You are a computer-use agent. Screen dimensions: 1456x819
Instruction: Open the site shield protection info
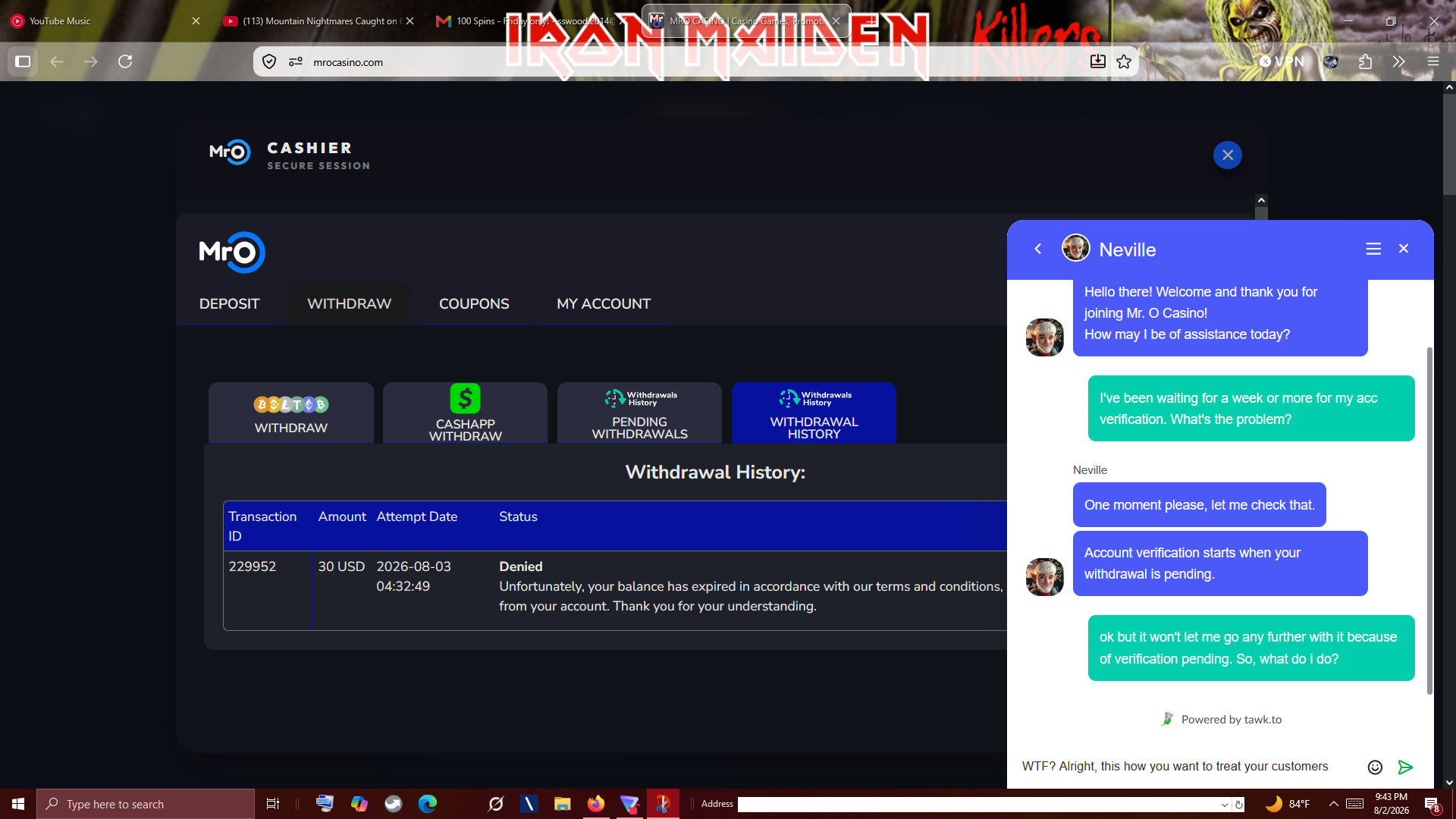click(269, 61)
